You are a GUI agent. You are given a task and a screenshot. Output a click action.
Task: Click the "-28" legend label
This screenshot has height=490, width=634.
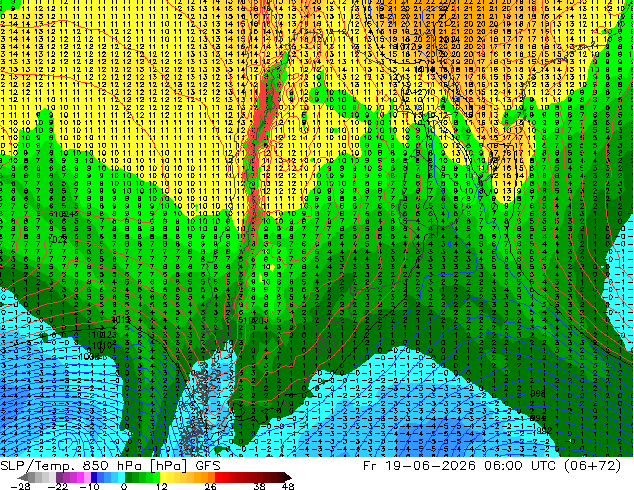(x=20, y=486)
